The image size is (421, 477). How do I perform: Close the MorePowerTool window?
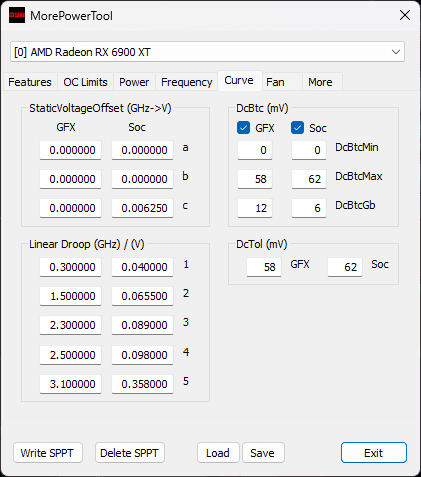point(405,15)
